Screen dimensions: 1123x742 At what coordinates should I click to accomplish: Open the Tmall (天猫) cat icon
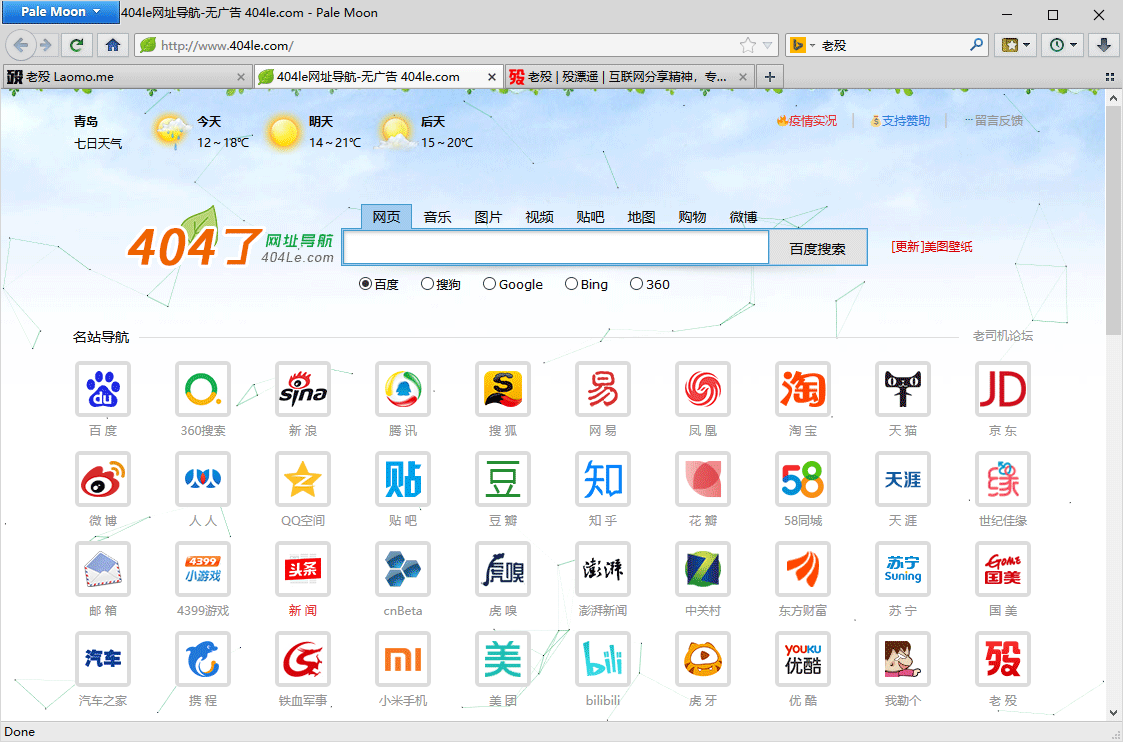pos(902,389)
